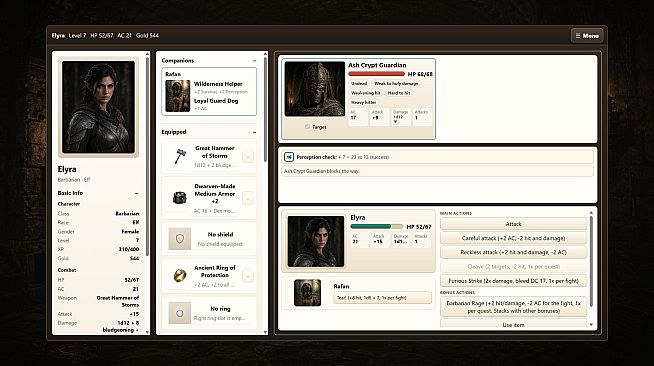Viewport: 654px width, 366px height.
Task: Activate Barbarian Rage bonus action
Action: point(513,307)
